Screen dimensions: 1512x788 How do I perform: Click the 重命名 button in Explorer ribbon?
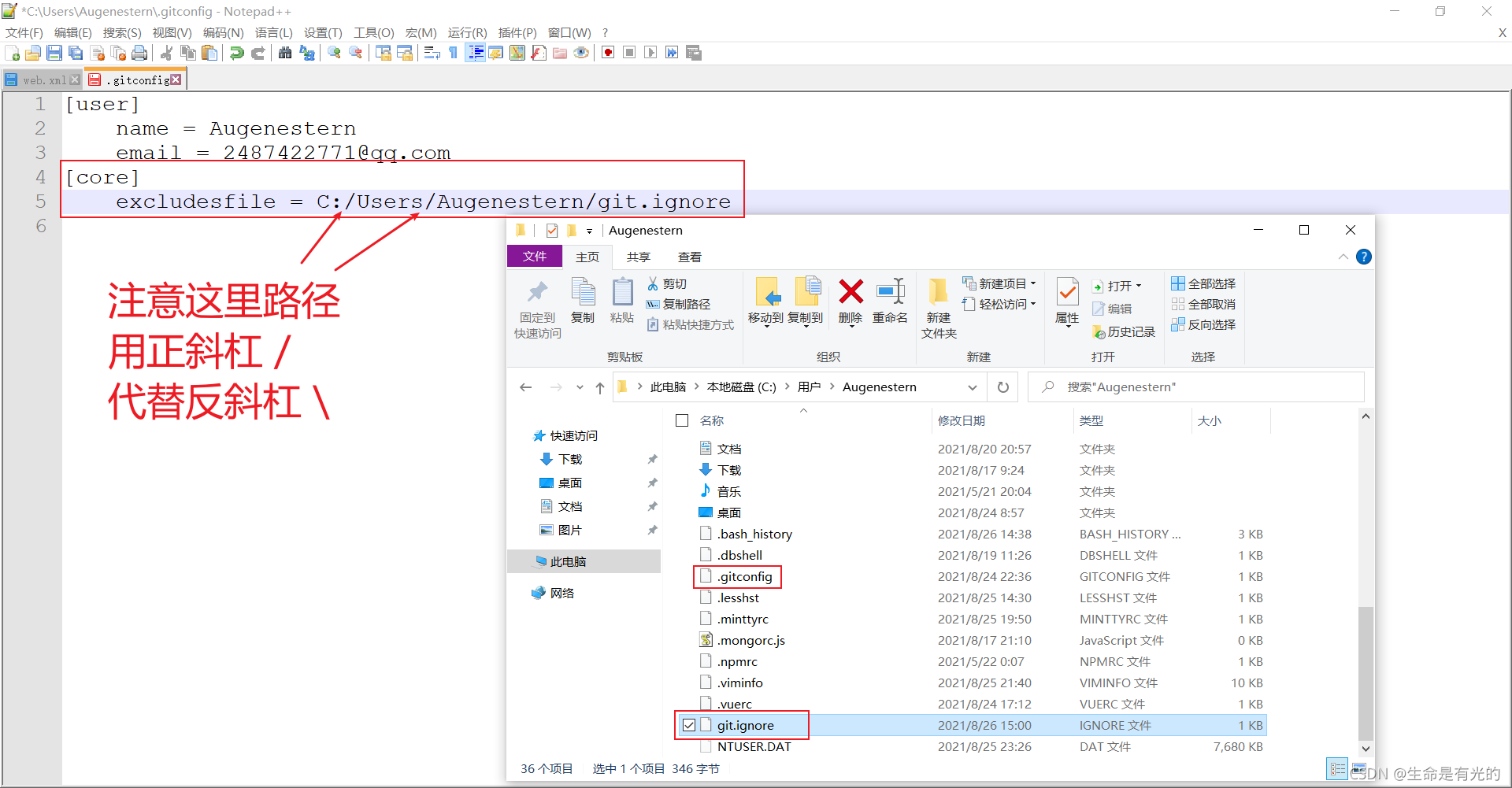pos(890,302)
